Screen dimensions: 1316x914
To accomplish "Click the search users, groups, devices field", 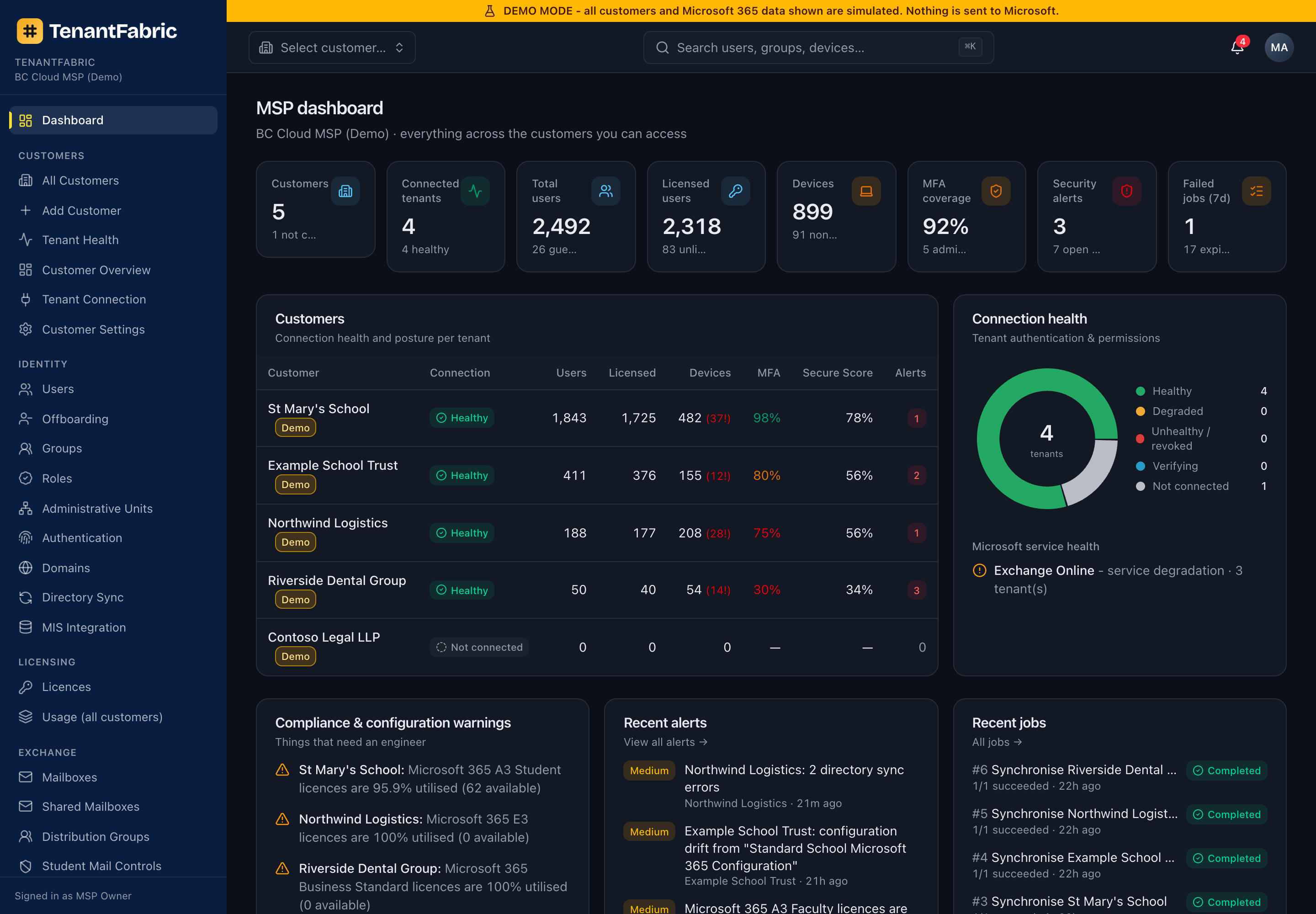I will [818, 48].
